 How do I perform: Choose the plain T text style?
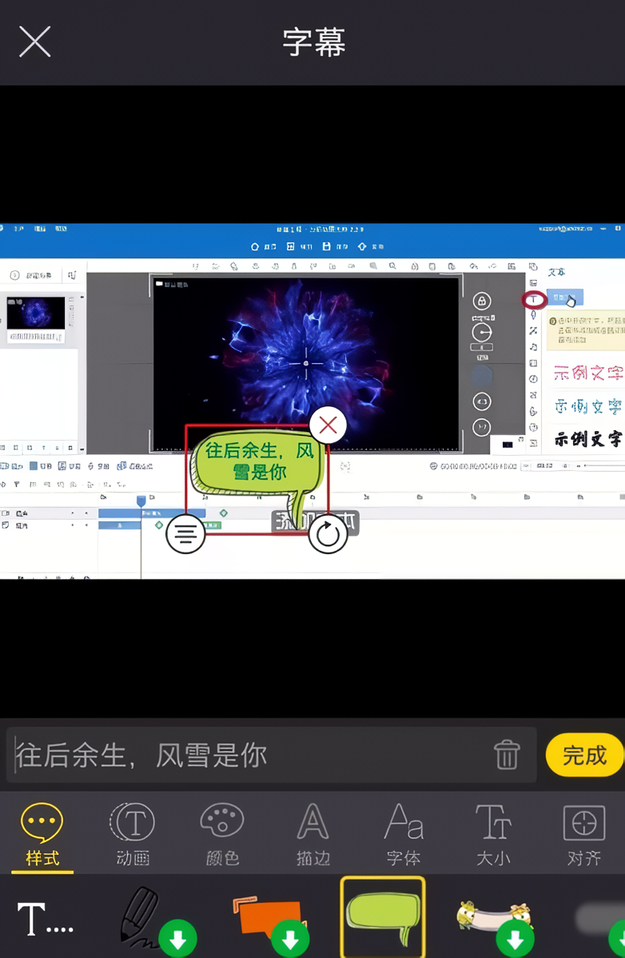pos(45,918)
